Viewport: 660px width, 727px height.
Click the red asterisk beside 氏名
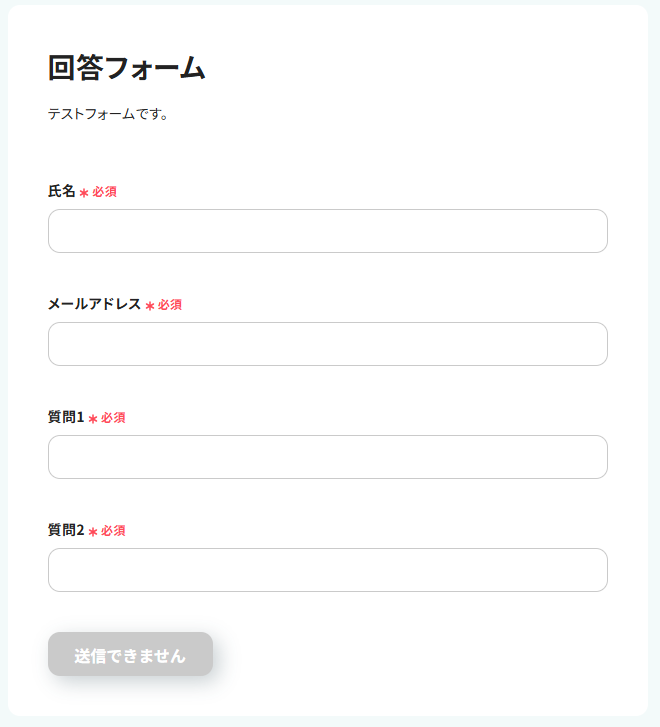tap(84, 192)
